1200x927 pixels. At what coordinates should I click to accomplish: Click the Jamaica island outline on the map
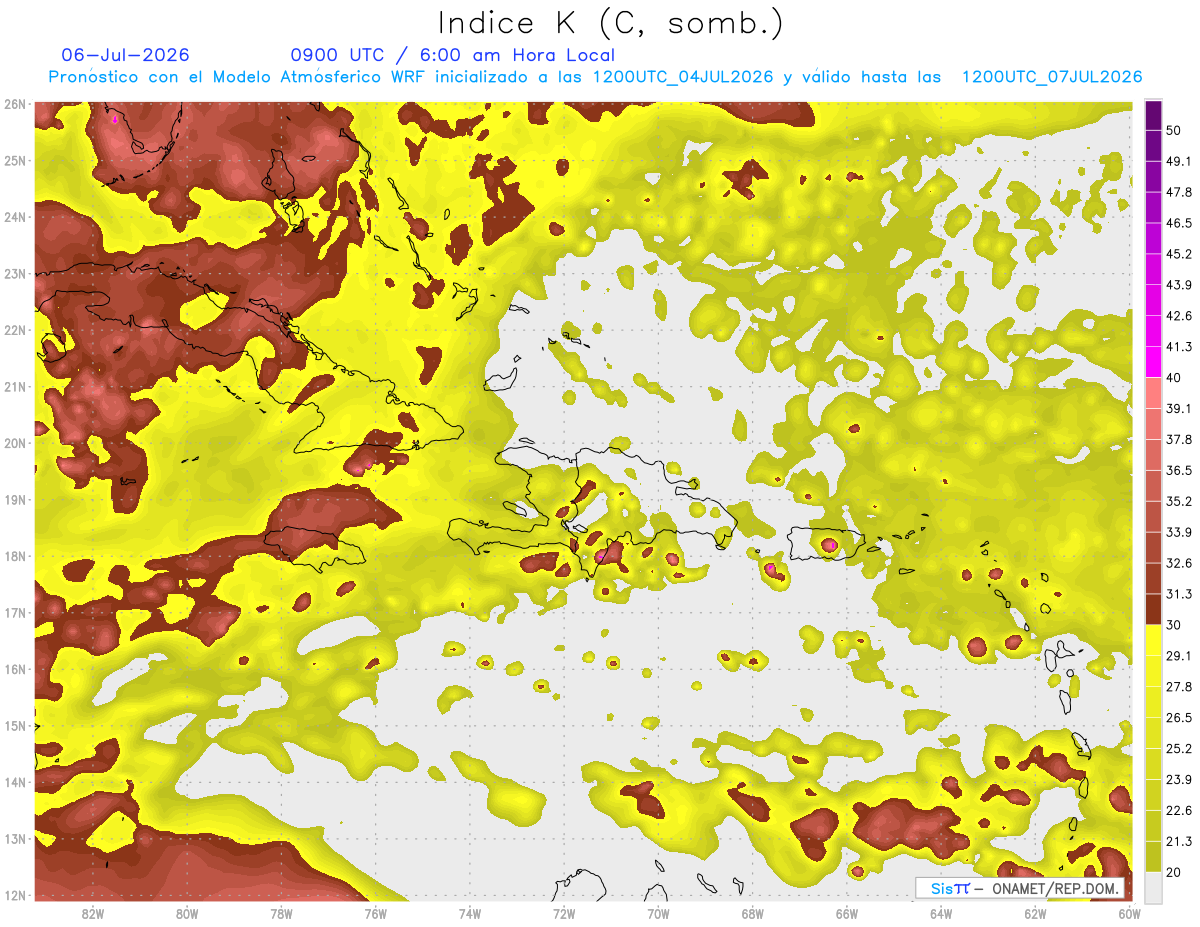click(x=317, y=545)
